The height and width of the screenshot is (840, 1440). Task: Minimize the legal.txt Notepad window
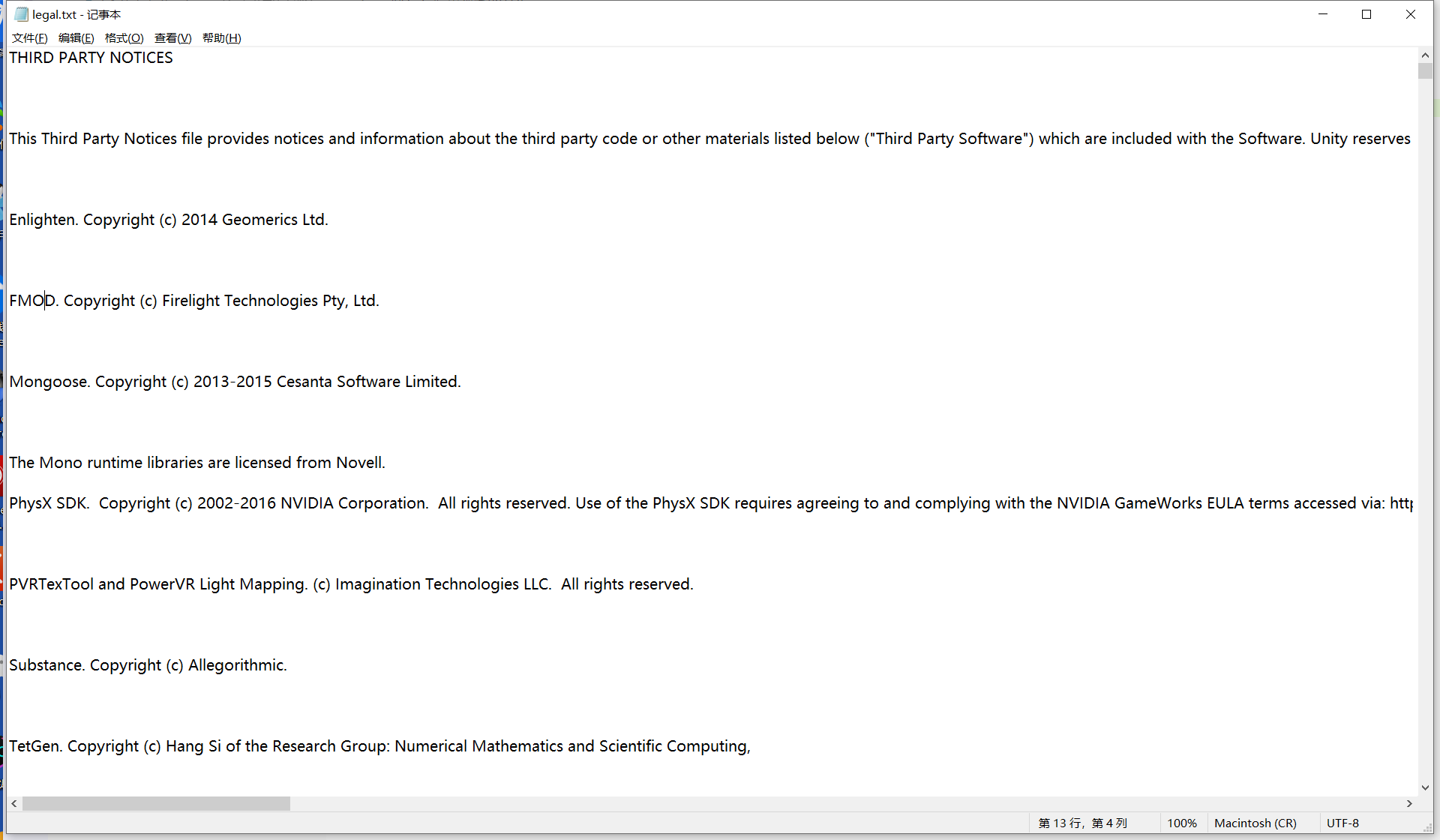pos(1323,14)
